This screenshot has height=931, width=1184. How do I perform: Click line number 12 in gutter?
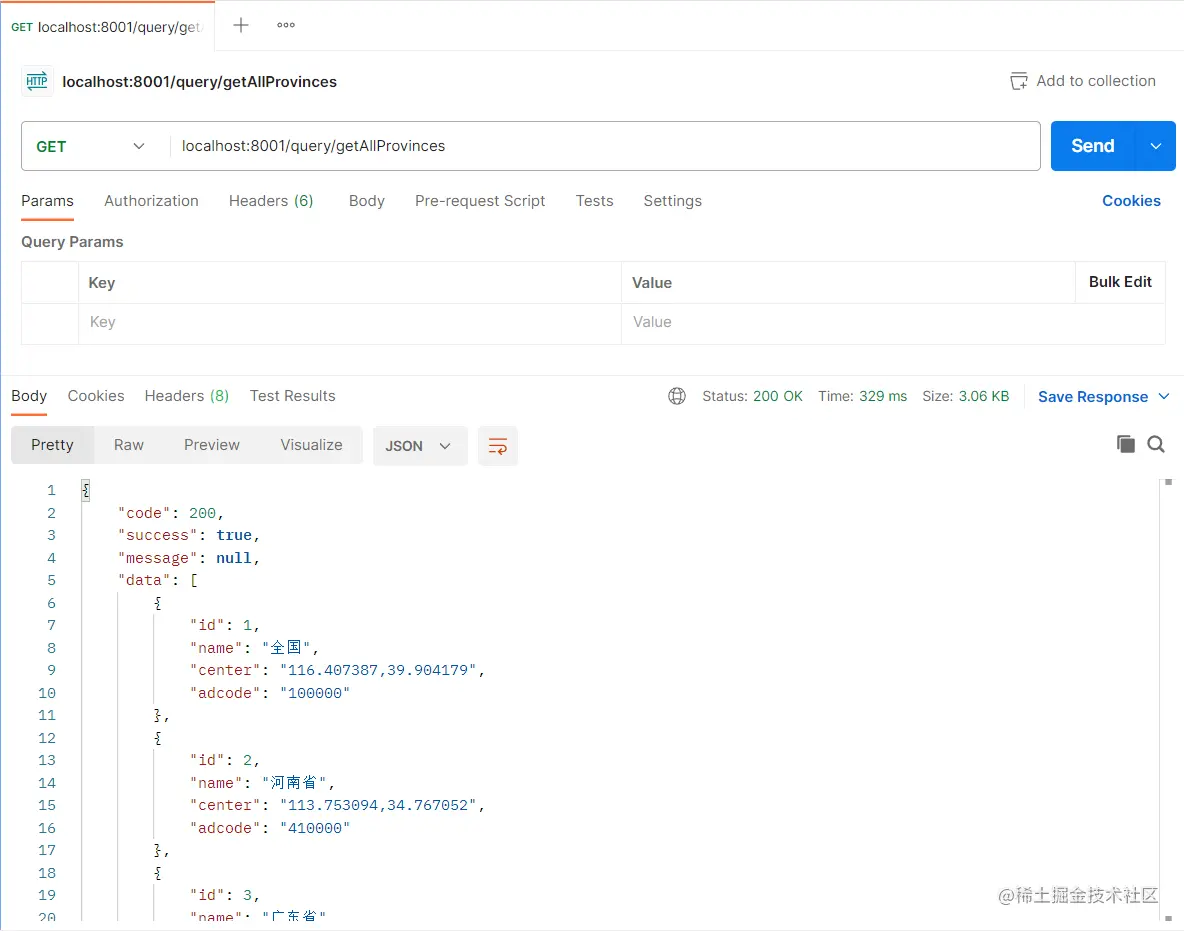coord(47,738)
